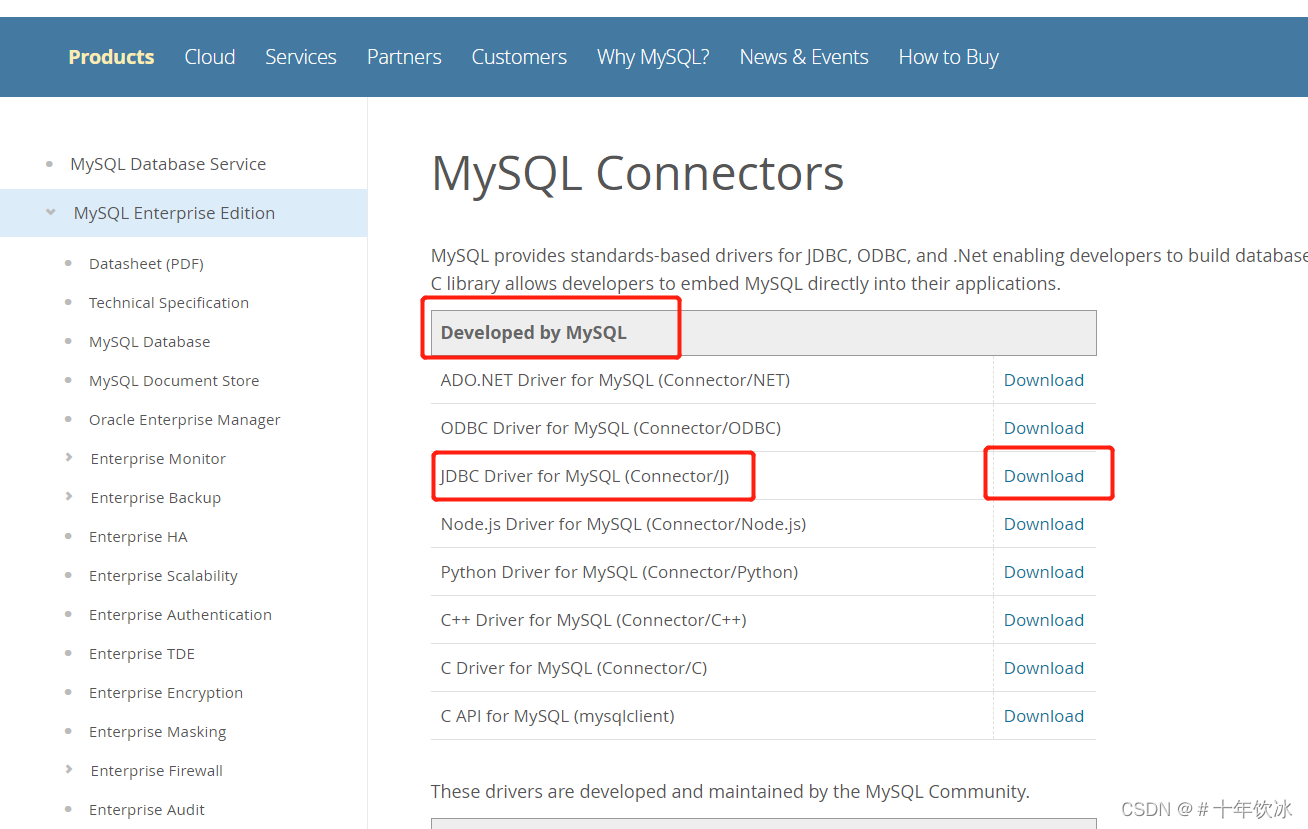The height and width of the screenshot is (829, 1308).
Task: Click 'C API for MySQL (mysqlclient)' text
Action: click(x=557, y=716)
